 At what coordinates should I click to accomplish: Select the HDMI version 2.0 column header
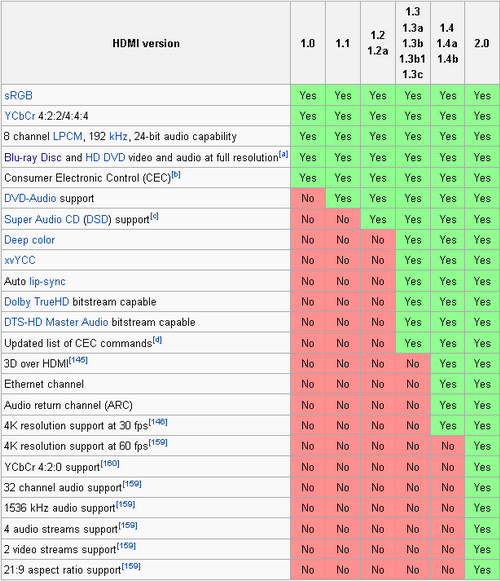pos(481,43)
